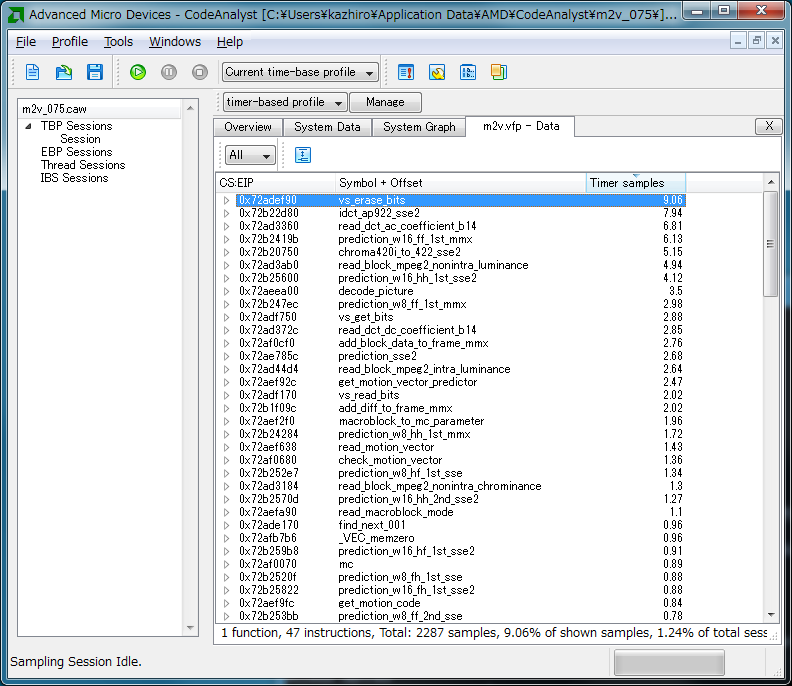The width and height of the screenshot is (792, 686).
Task: Close the data tab with X button
Action: [767, 126]
